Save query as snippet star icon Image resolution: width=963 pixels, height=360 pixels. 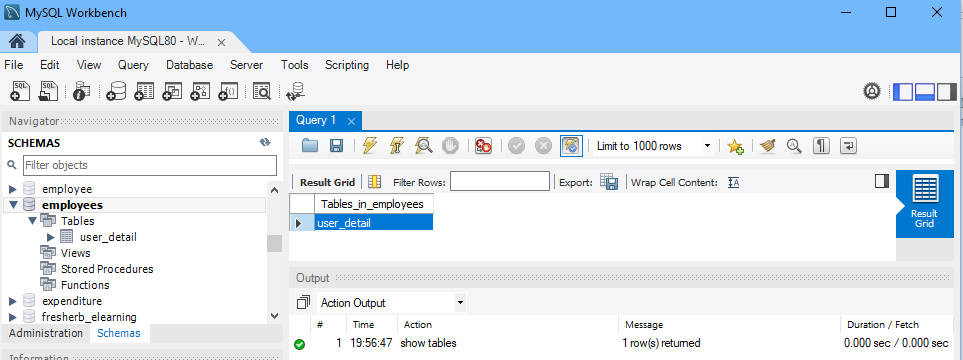coord(735,146)
